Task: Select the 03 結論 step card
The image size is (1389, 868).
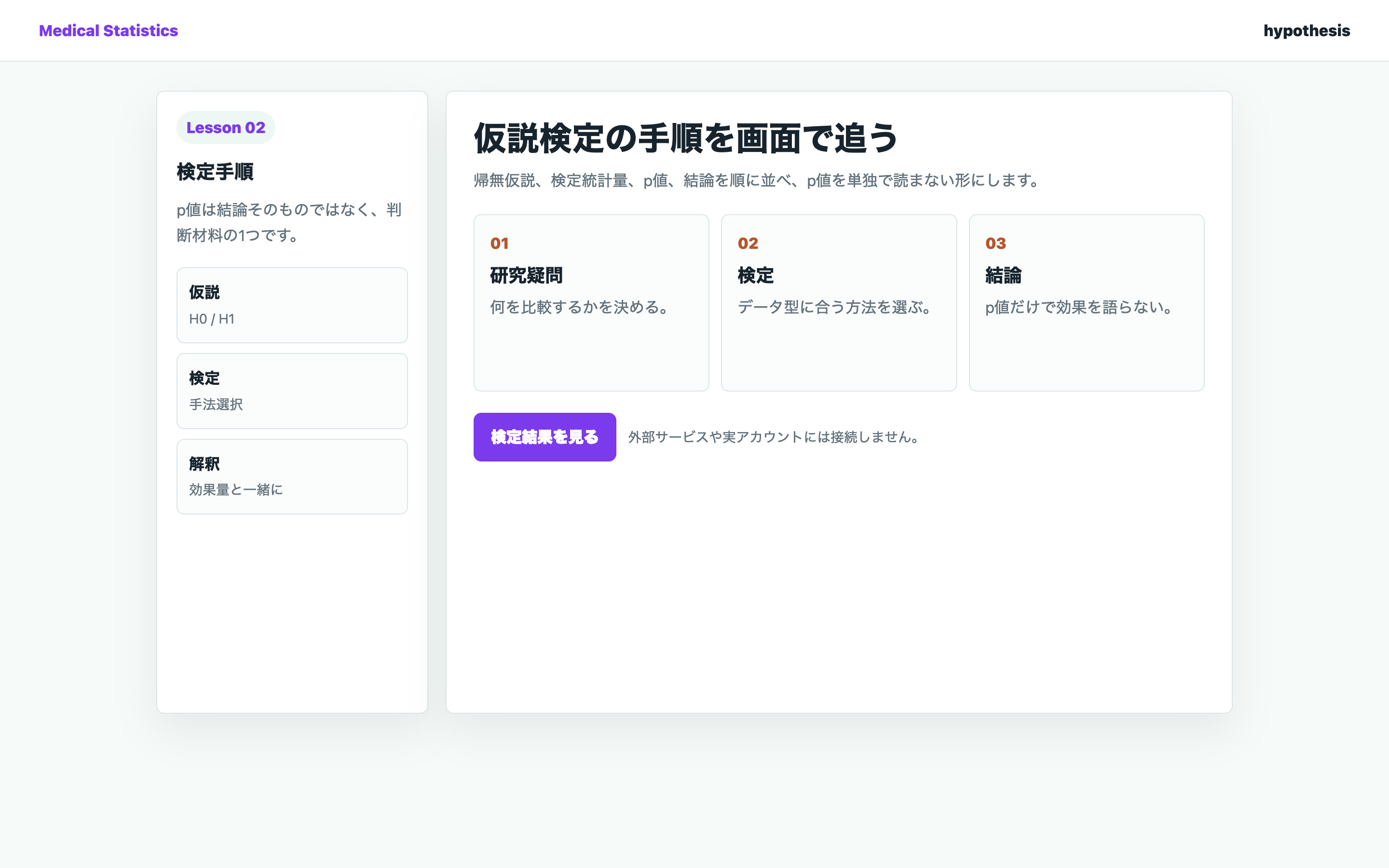Action: (1086, 302)
